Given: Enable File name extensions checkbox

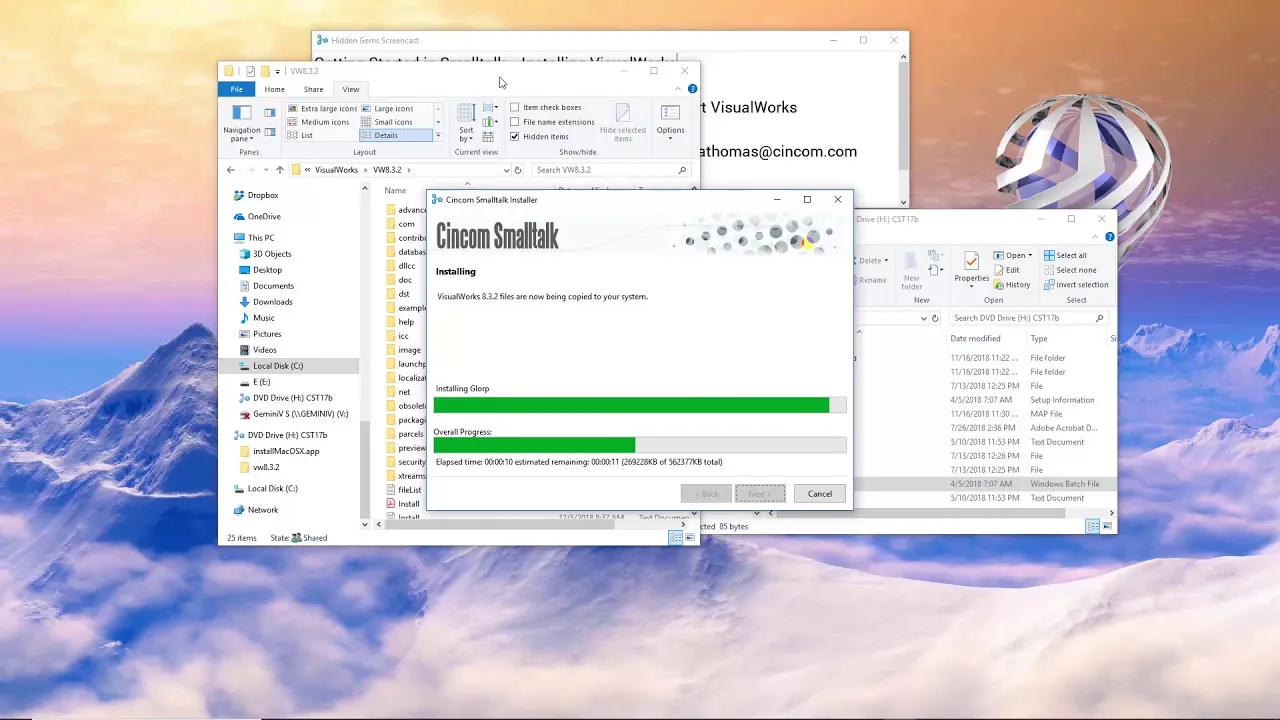Looking at the screenshot, I should (x=552, y=122).
